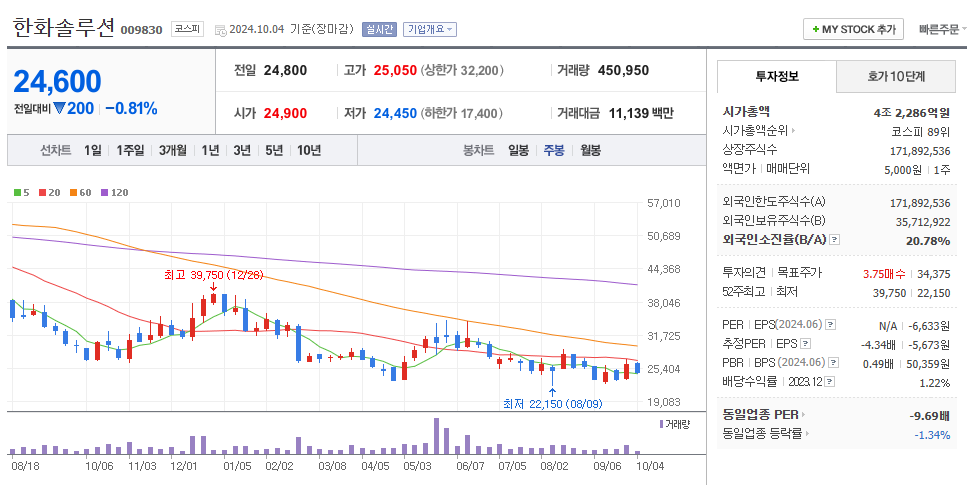974x485 pixels.
Task: Open help icon next to PER EPS(2024.06)
Action: tap(831, 324)
